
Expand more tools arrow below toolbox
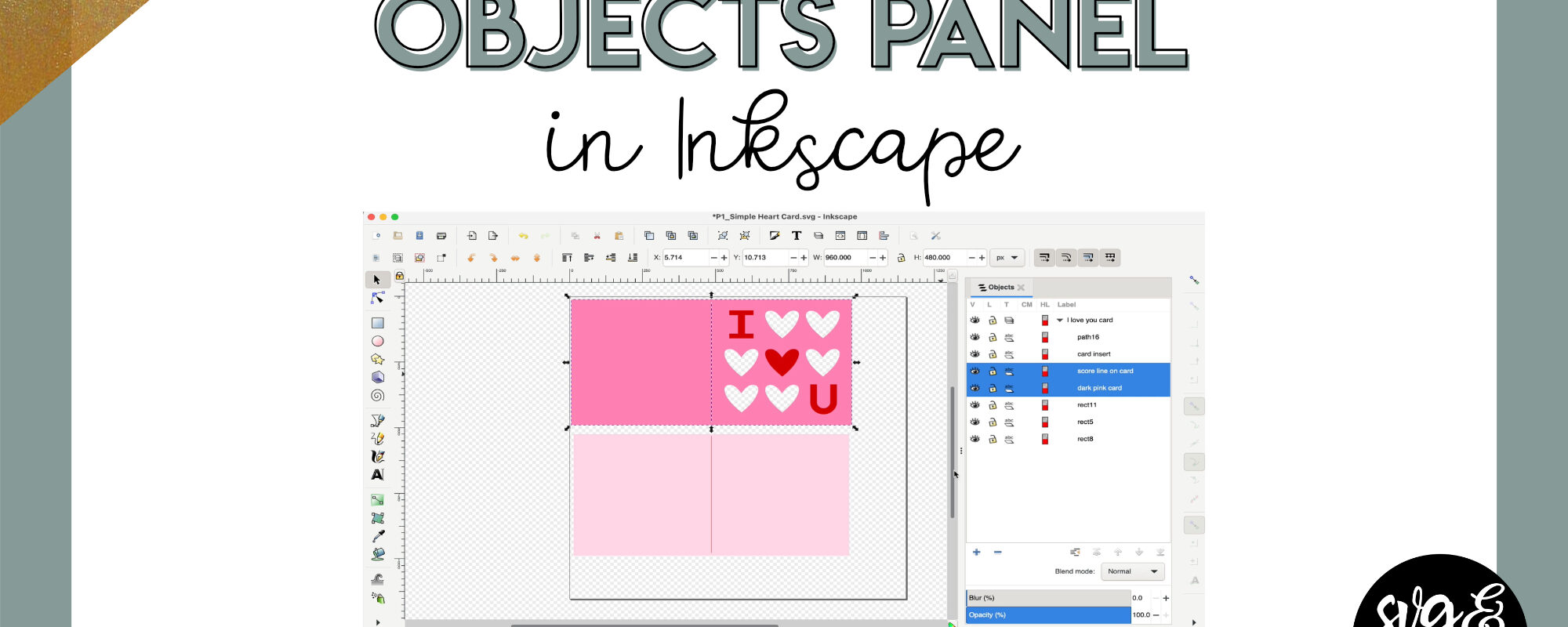pyautogui.click(x=378, y=622)
